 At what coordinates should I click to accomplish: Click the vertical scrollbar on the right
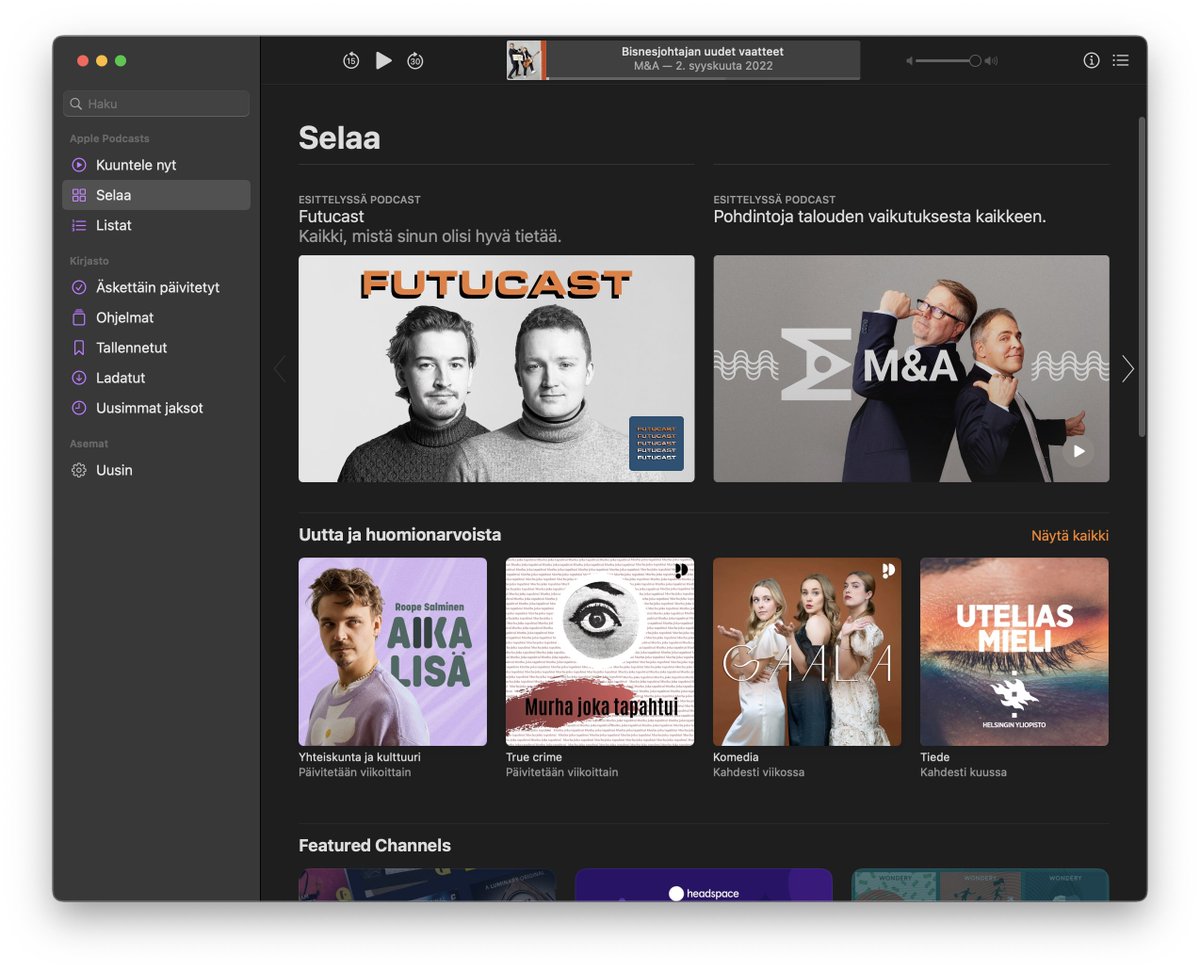pyautogui.click(x=1142, y=276)
